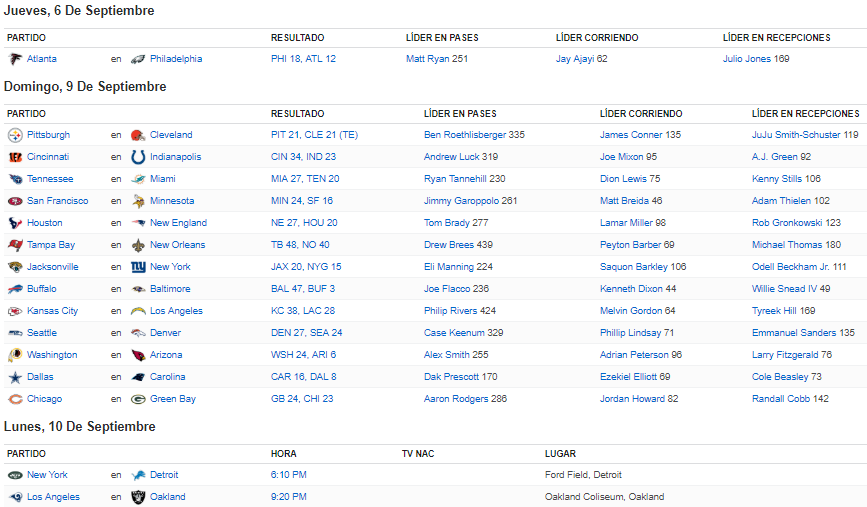Click the Miami Dolphins team logo
The width and height of the screenshot is (867, 507).
[x=138, y=179]
